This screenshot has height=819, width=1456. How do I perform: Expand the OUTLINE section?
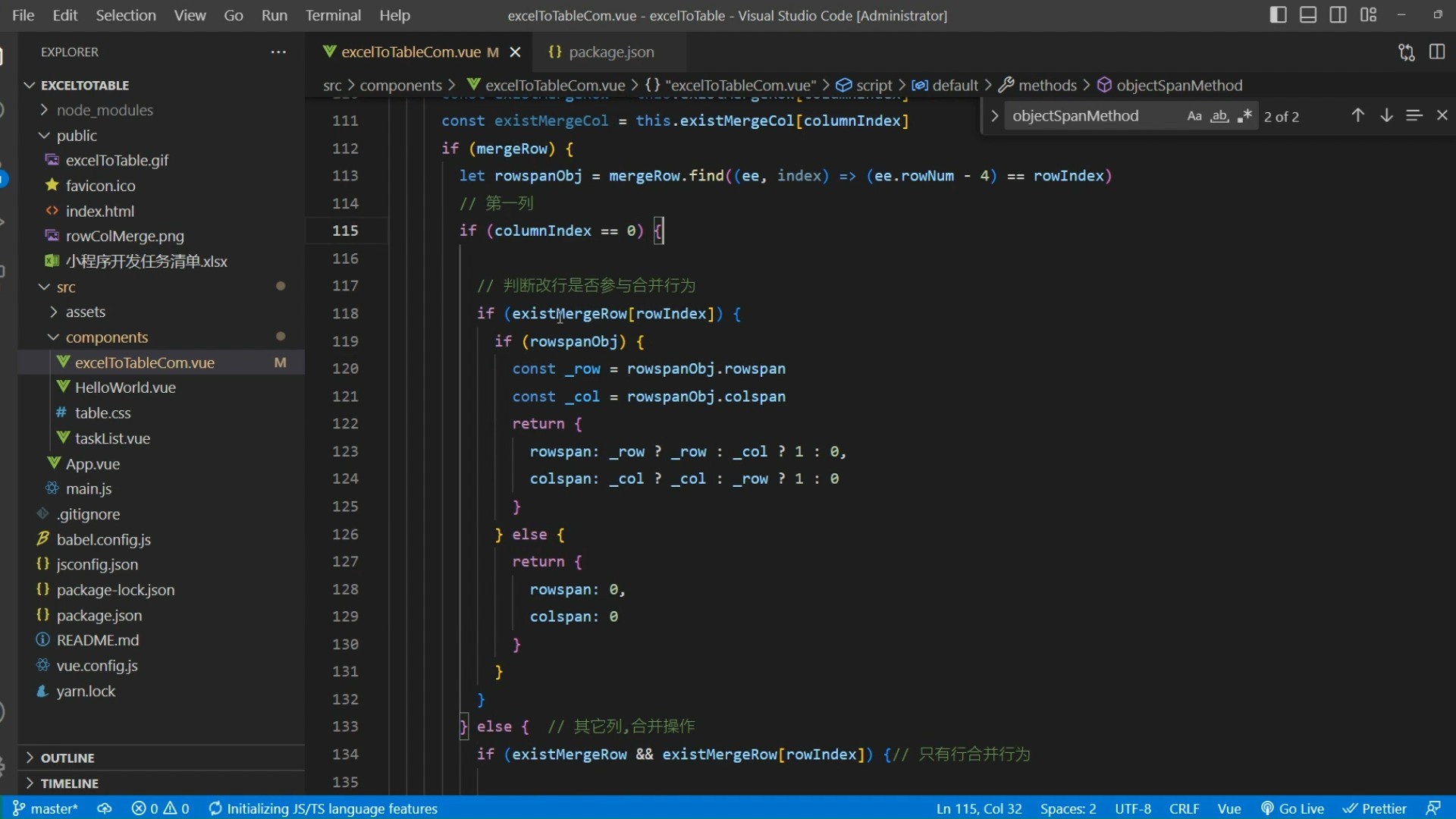(67, 758)
